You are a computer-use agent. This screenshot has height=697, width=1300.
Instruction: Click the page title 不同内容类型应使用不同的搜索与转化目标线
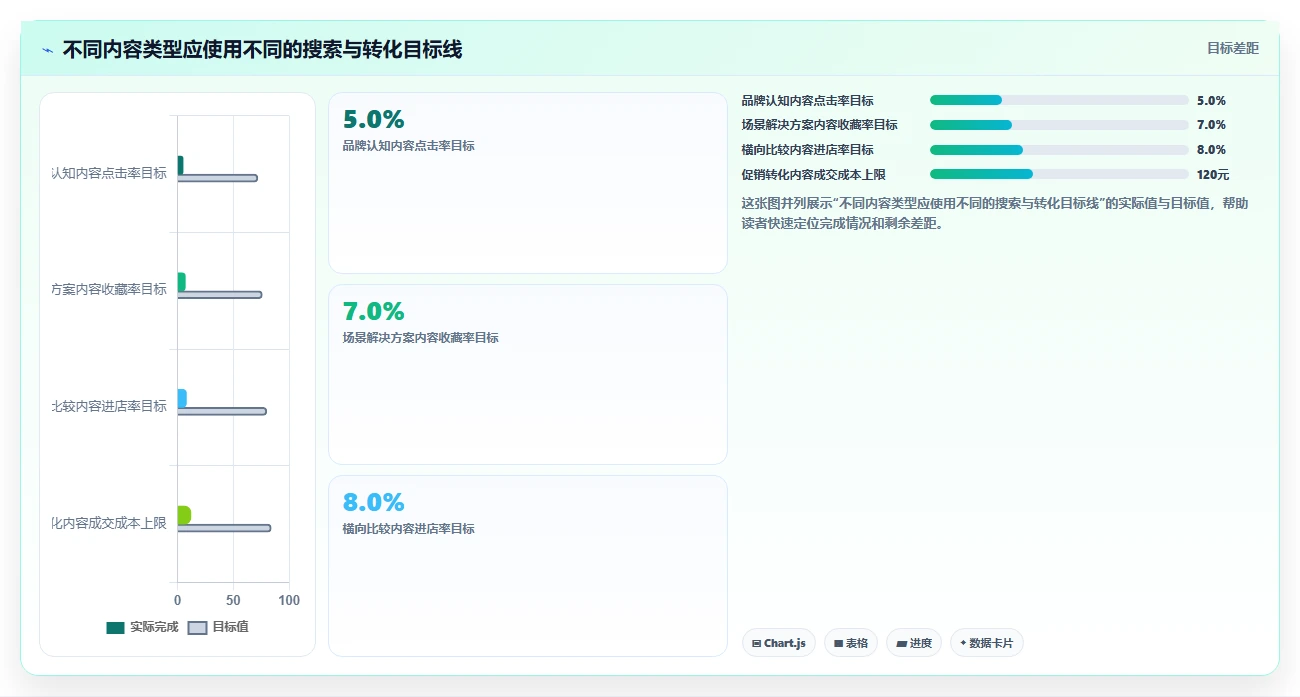(262, 49)
